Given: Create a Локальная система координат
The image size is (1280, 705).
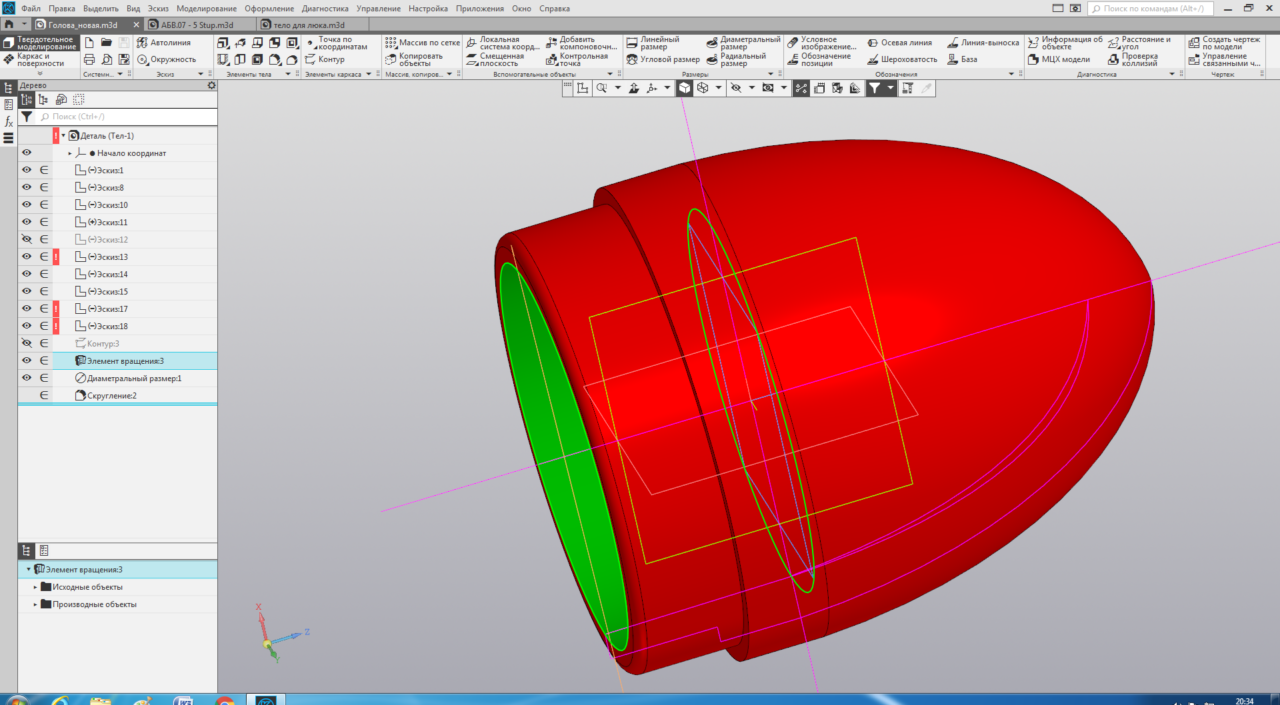Looking at the screenshot, I should coord(502,43).
